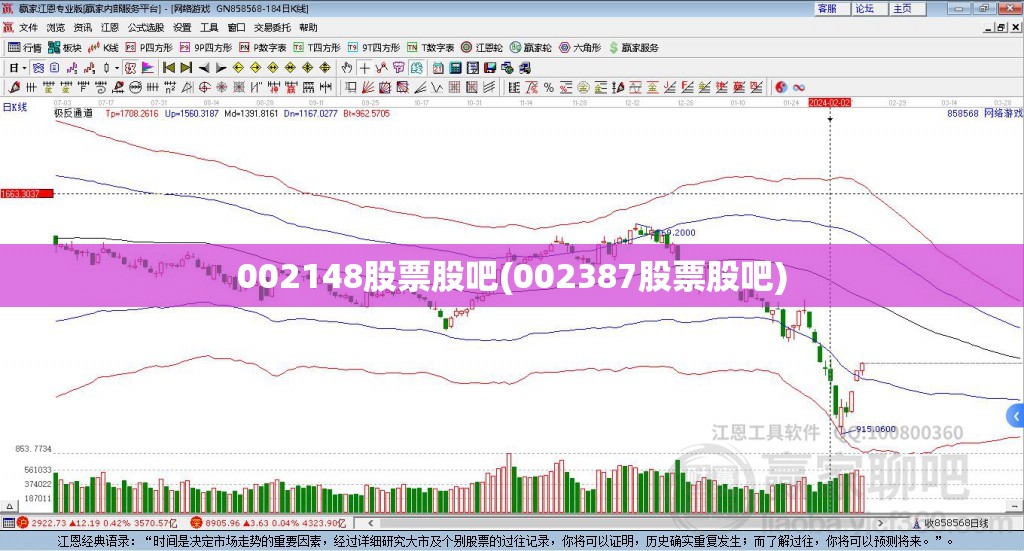The image size is (1024, 551).
Task: Open the T数字表 tool
Action: pos(430,48)
